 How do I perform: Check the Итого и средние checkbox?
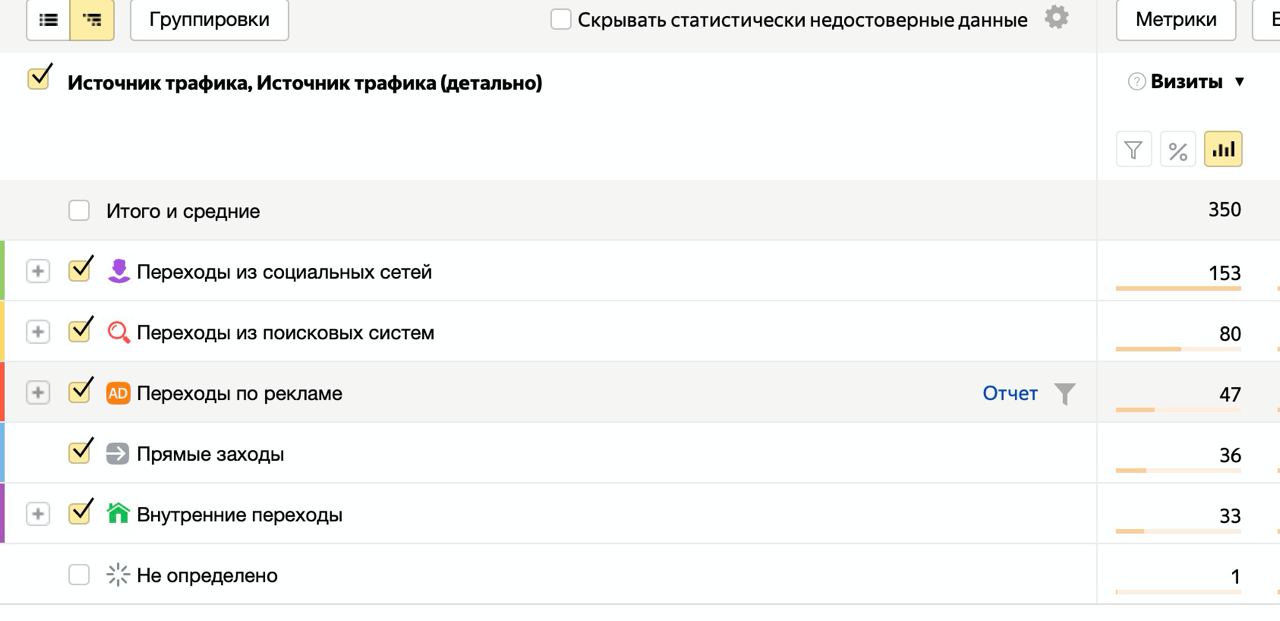[79, 211]
